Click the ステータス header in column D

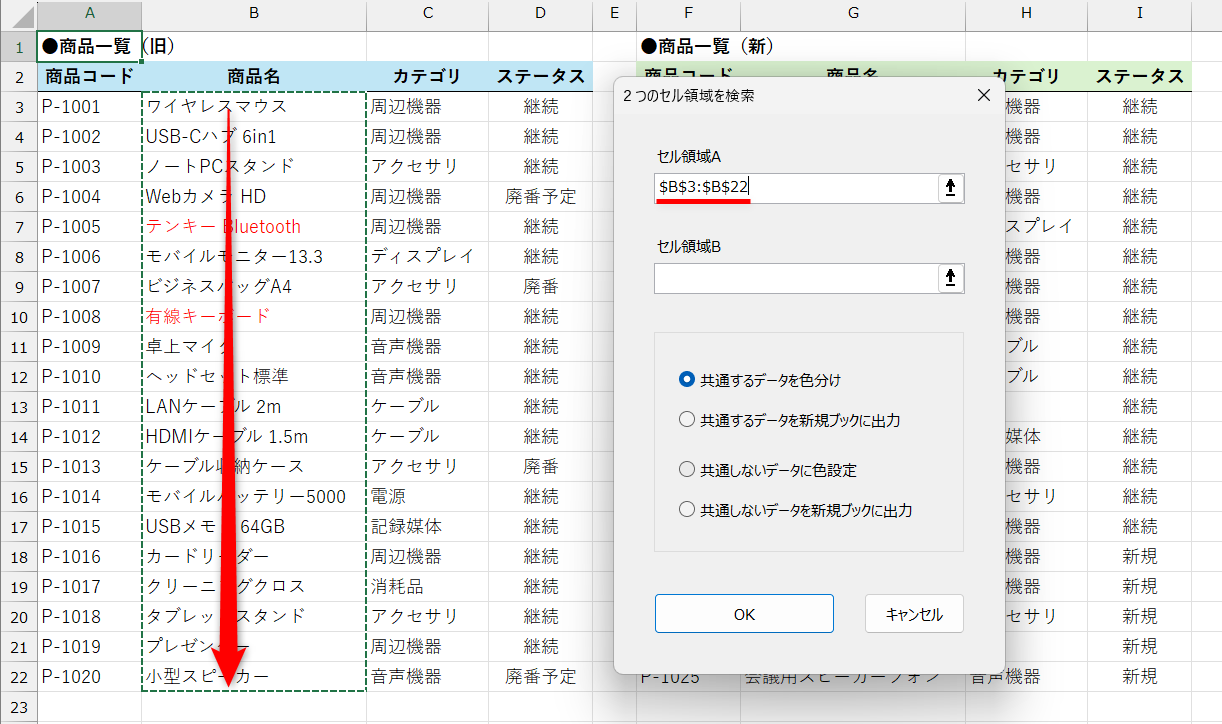coord(541,76)
